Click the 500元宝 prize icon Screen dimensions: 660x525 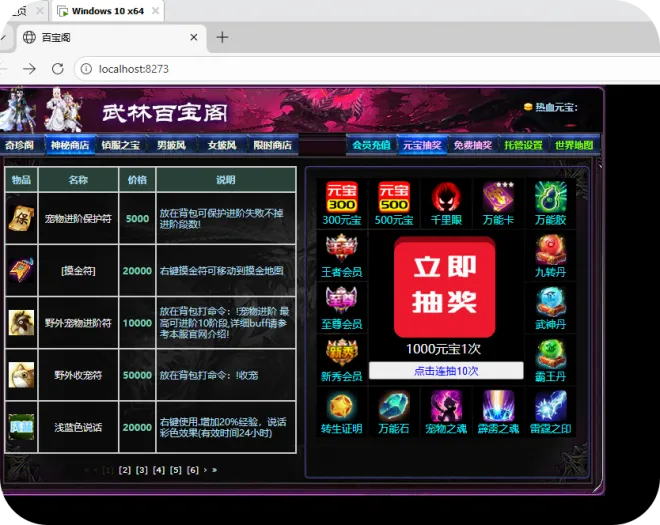(394, 197)
